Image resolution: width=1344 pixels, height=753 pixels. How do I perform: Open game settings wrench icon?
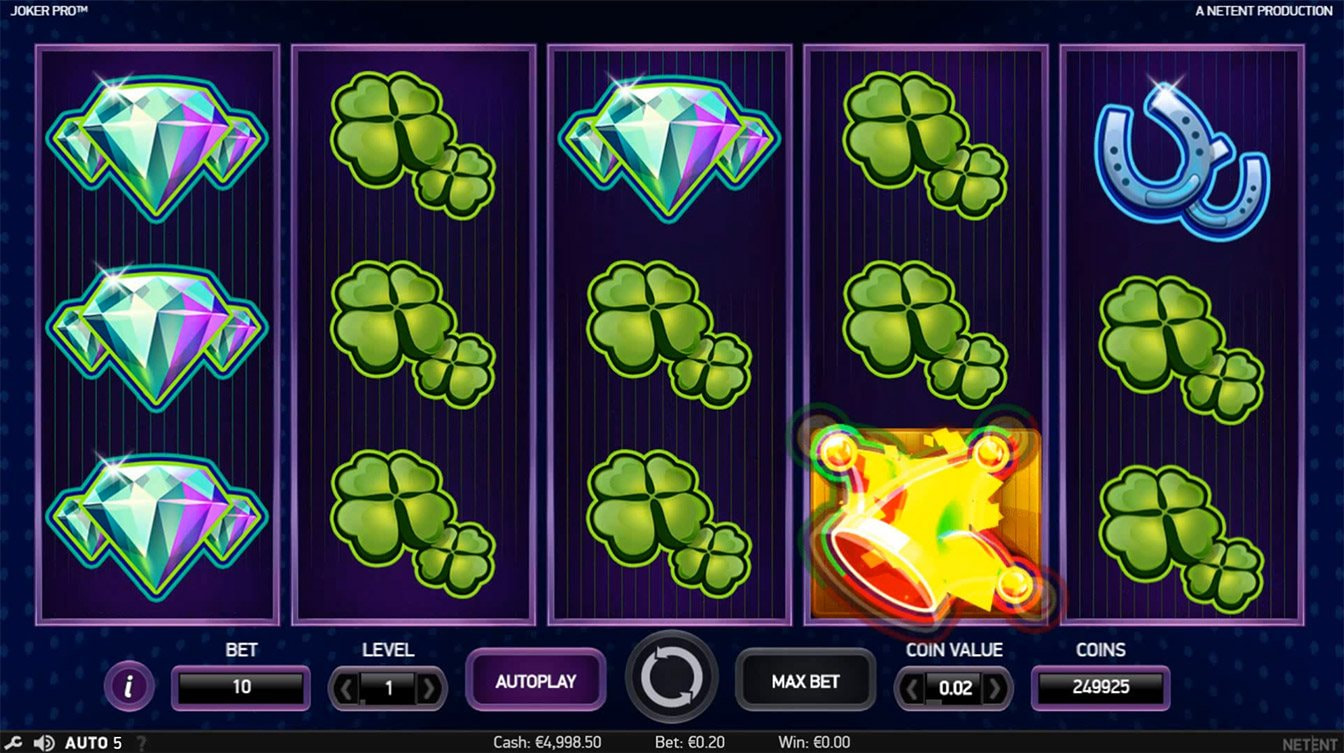[14, 743]
